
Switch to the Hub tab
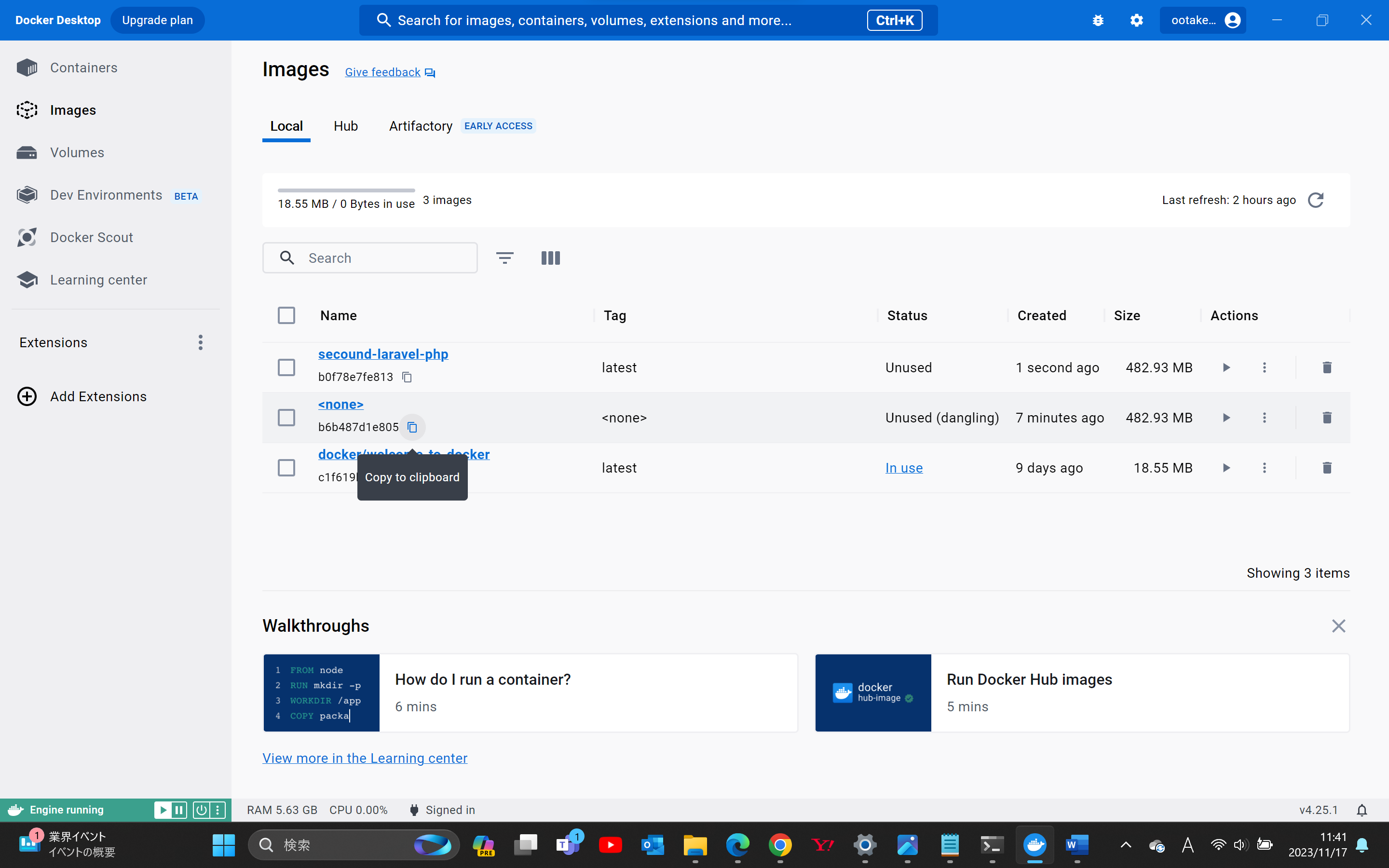[345, 126]
